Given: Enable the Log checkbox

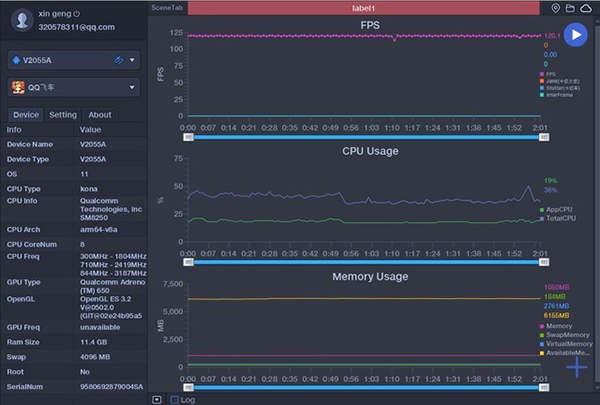Looking at the screenshot, I should click(x=175, y=399).
